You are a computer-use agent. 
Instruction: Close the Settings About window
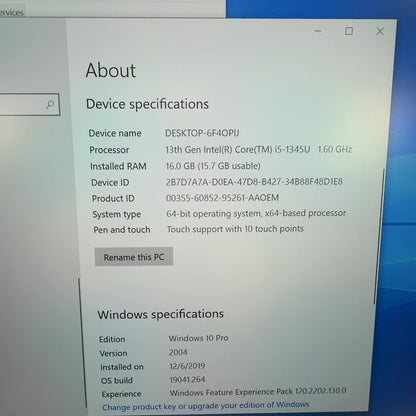(x=380, y=31)
